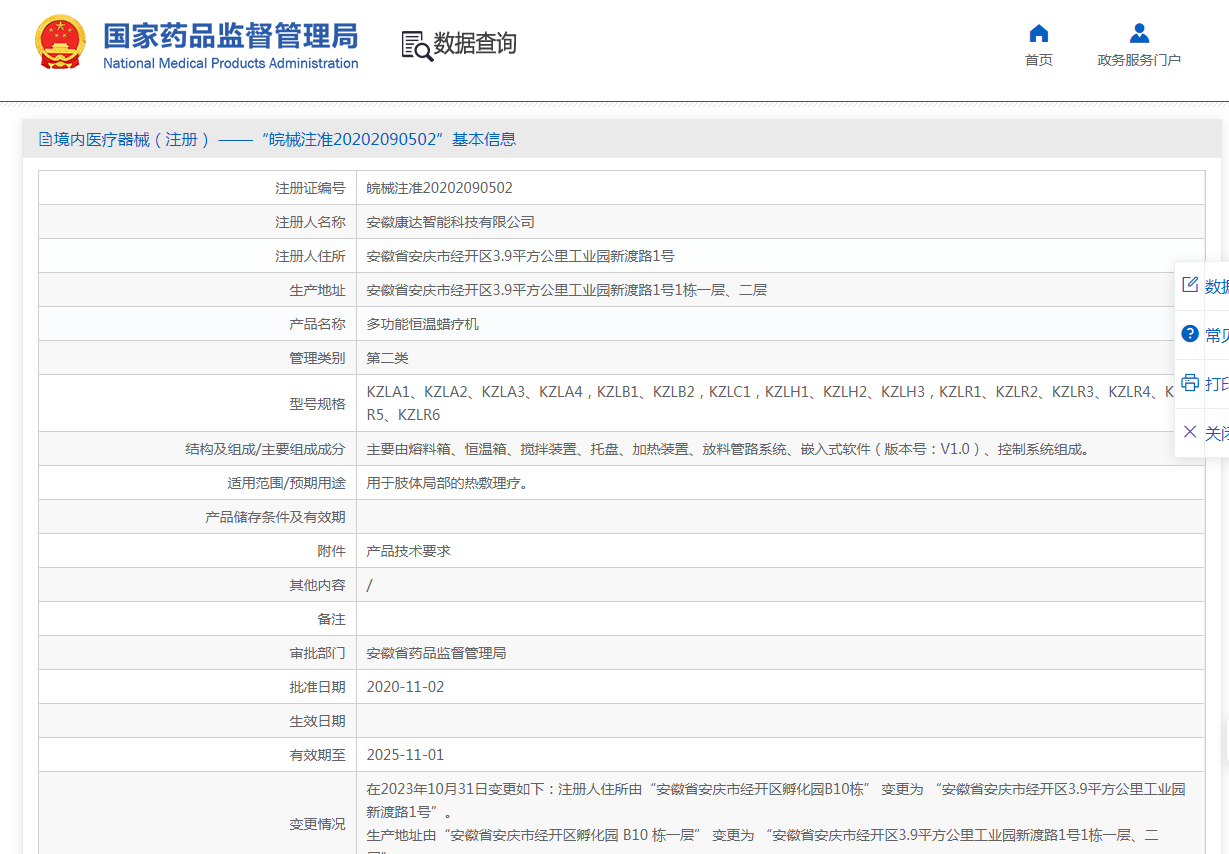Click the 政务服务门户 link text
The height and width of the screenshot is (854, 1229).
pos(1139,60)
